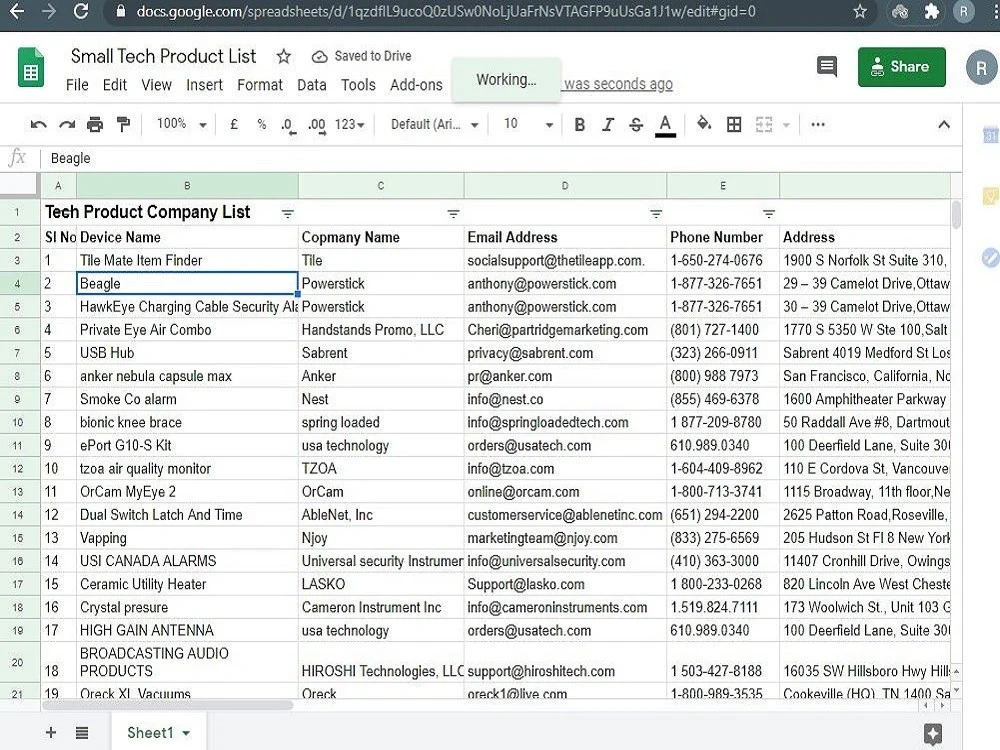
Task: Collapse the menus with the up chevron
Action: [944, 124]
